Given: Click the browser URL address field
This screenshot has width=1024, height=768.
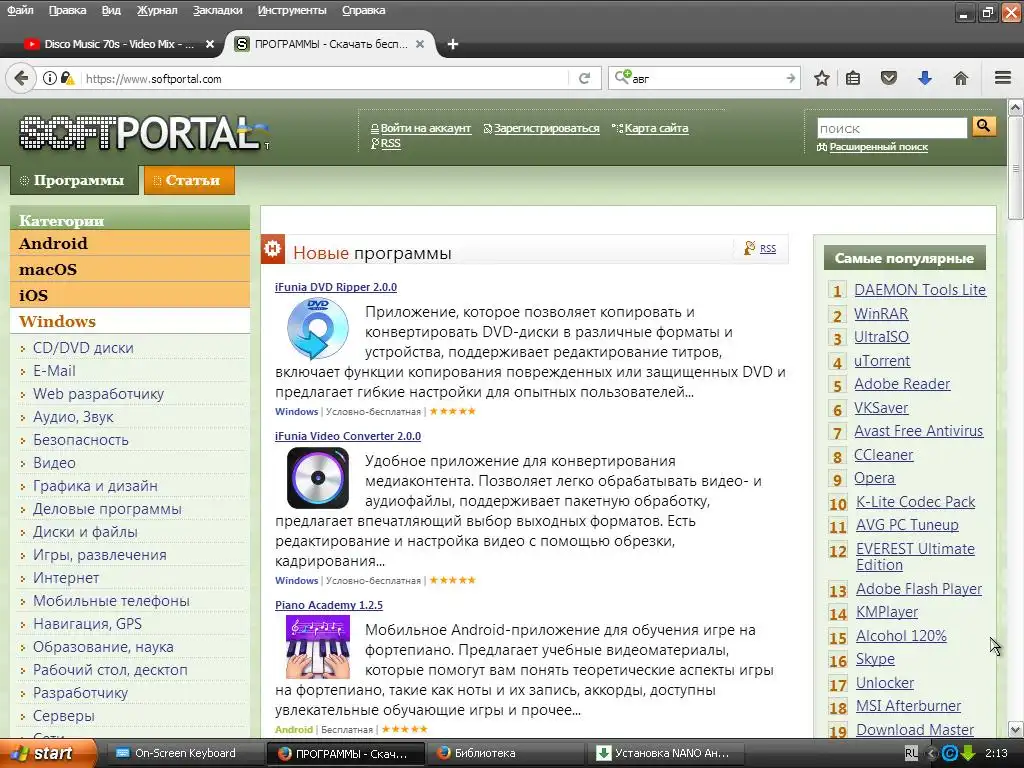Looking at the screenshot, I should (x=325, y=79).
